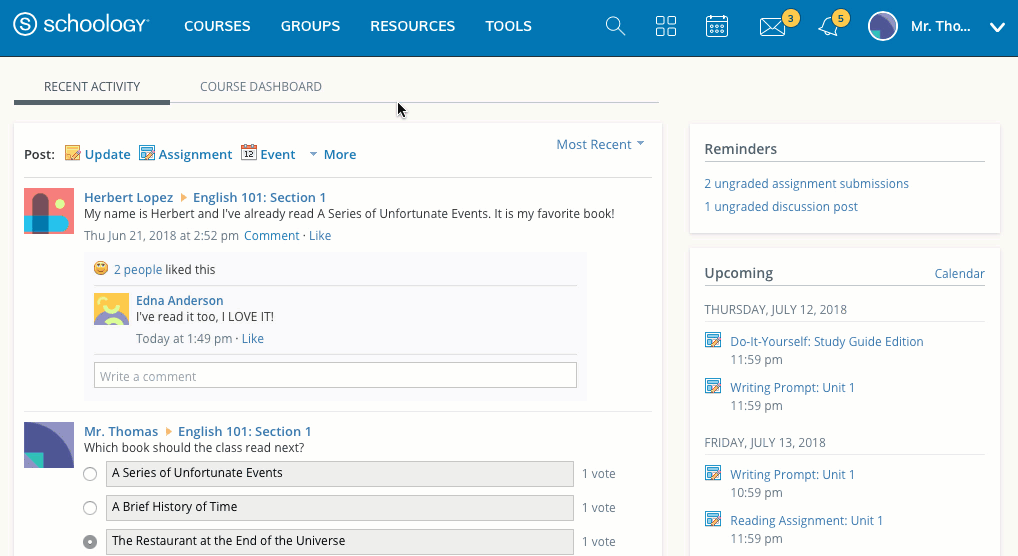Open the Courses menu
Image resolution: width=1018 pixels, height=556 pixels.
click(x=217, y=27)
